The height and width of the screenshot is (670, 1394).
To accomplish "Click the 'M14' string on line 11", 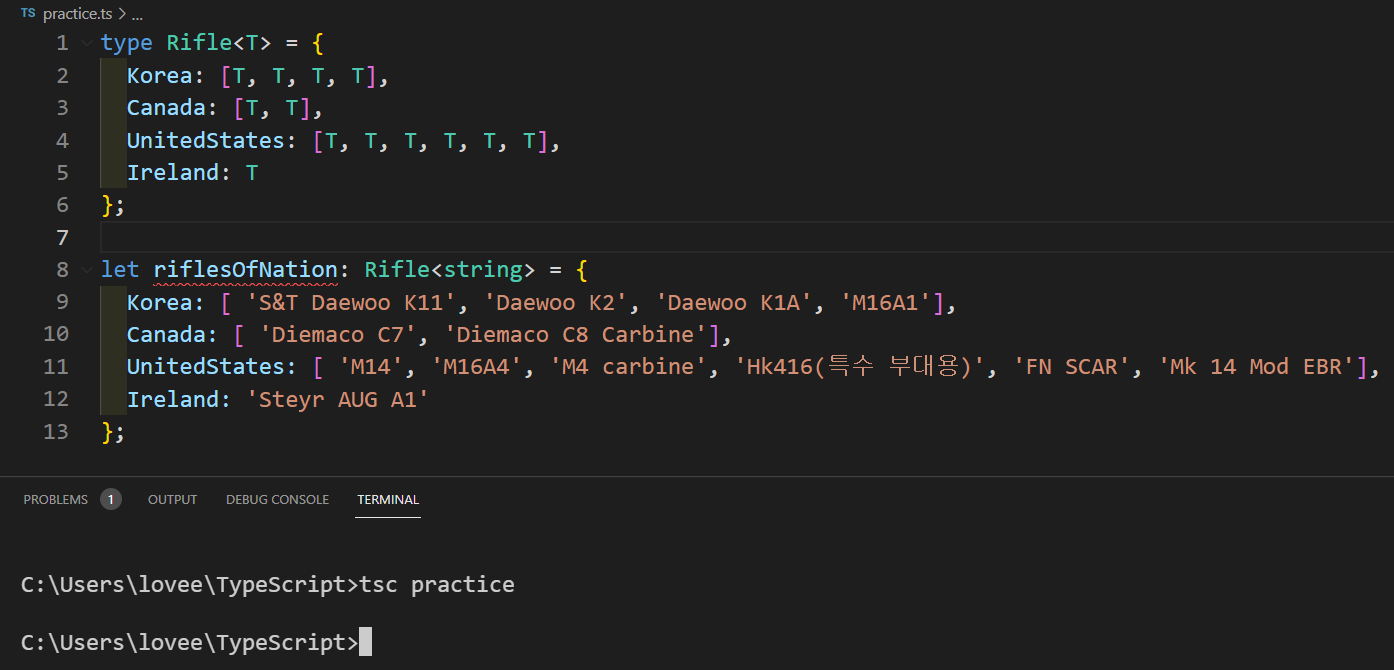I will point(370,367).
